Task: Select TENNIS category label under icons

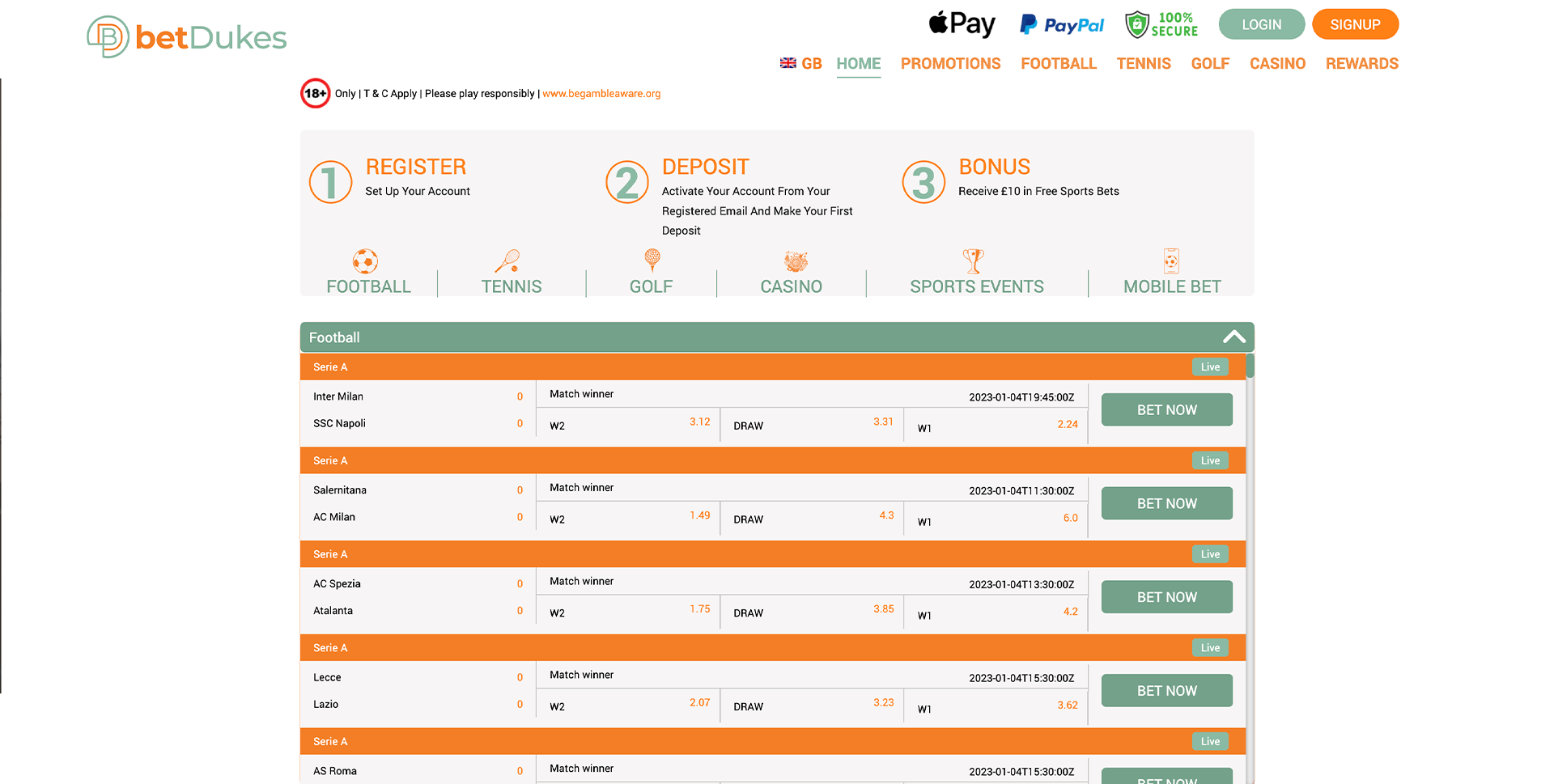Action: tap(512, 286)
